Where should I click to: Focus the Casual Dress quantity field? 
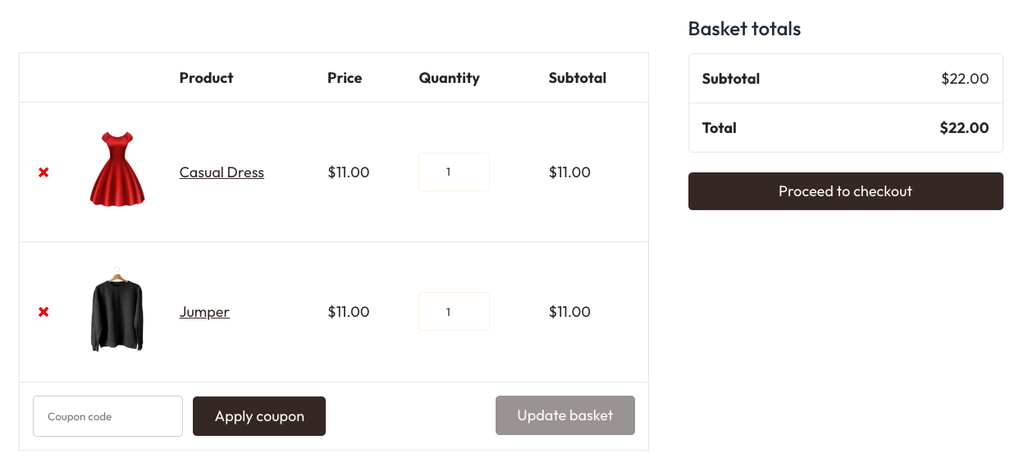coord(453,172)
